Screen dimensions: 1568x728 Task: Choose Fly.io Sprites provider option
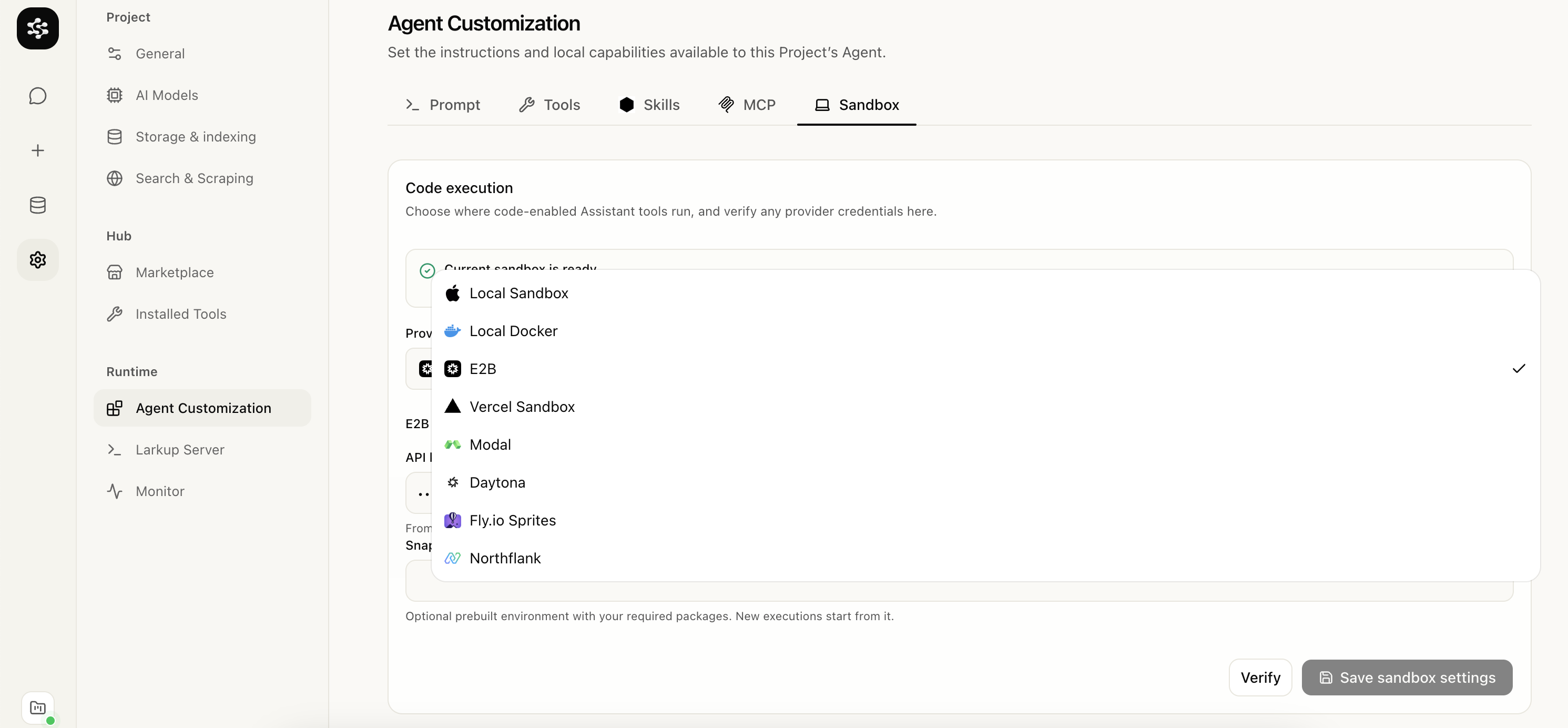[985, 520]
